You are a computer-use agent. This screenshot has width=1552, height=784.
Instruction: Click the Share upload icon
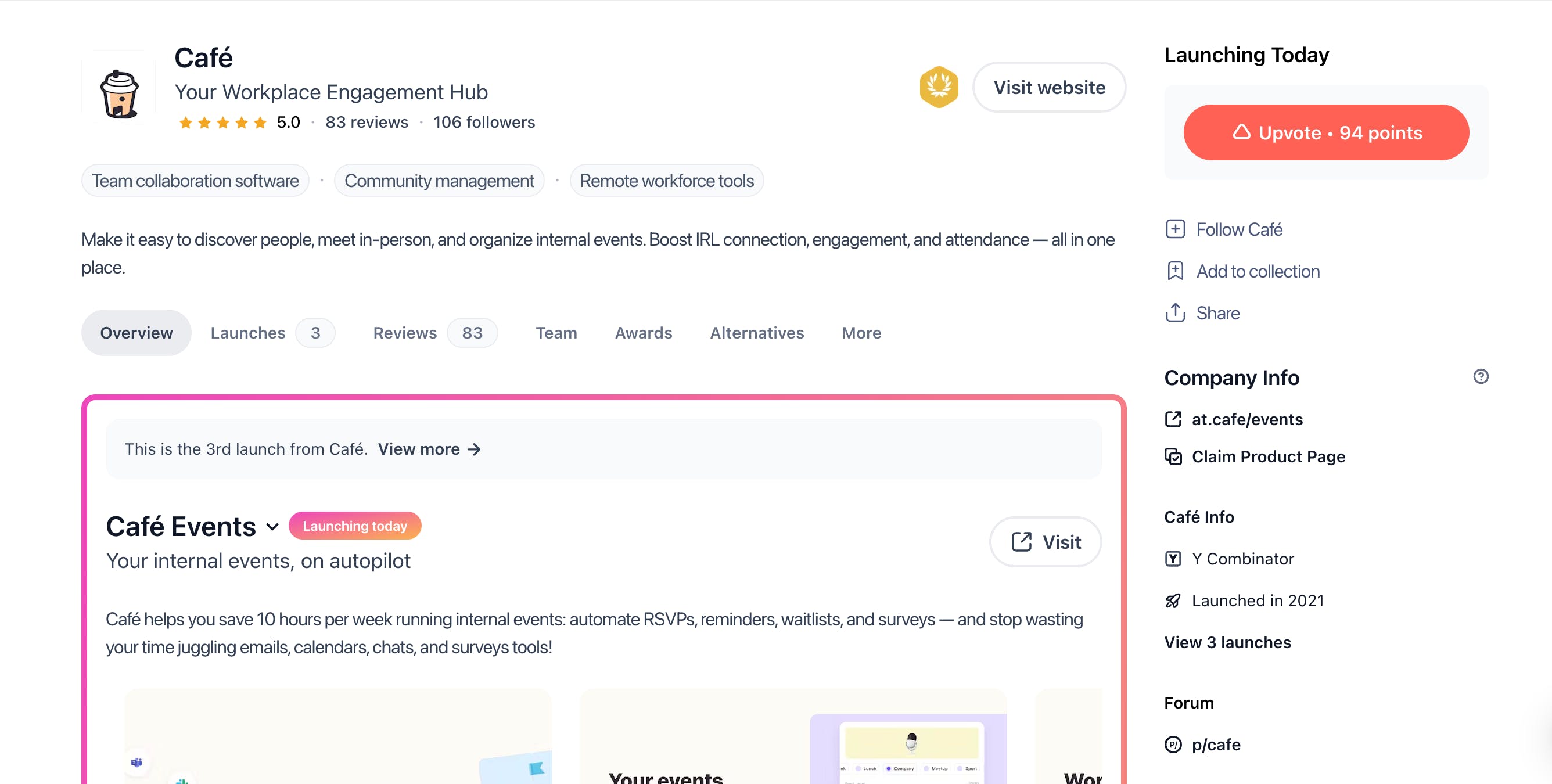[1174, 313]
